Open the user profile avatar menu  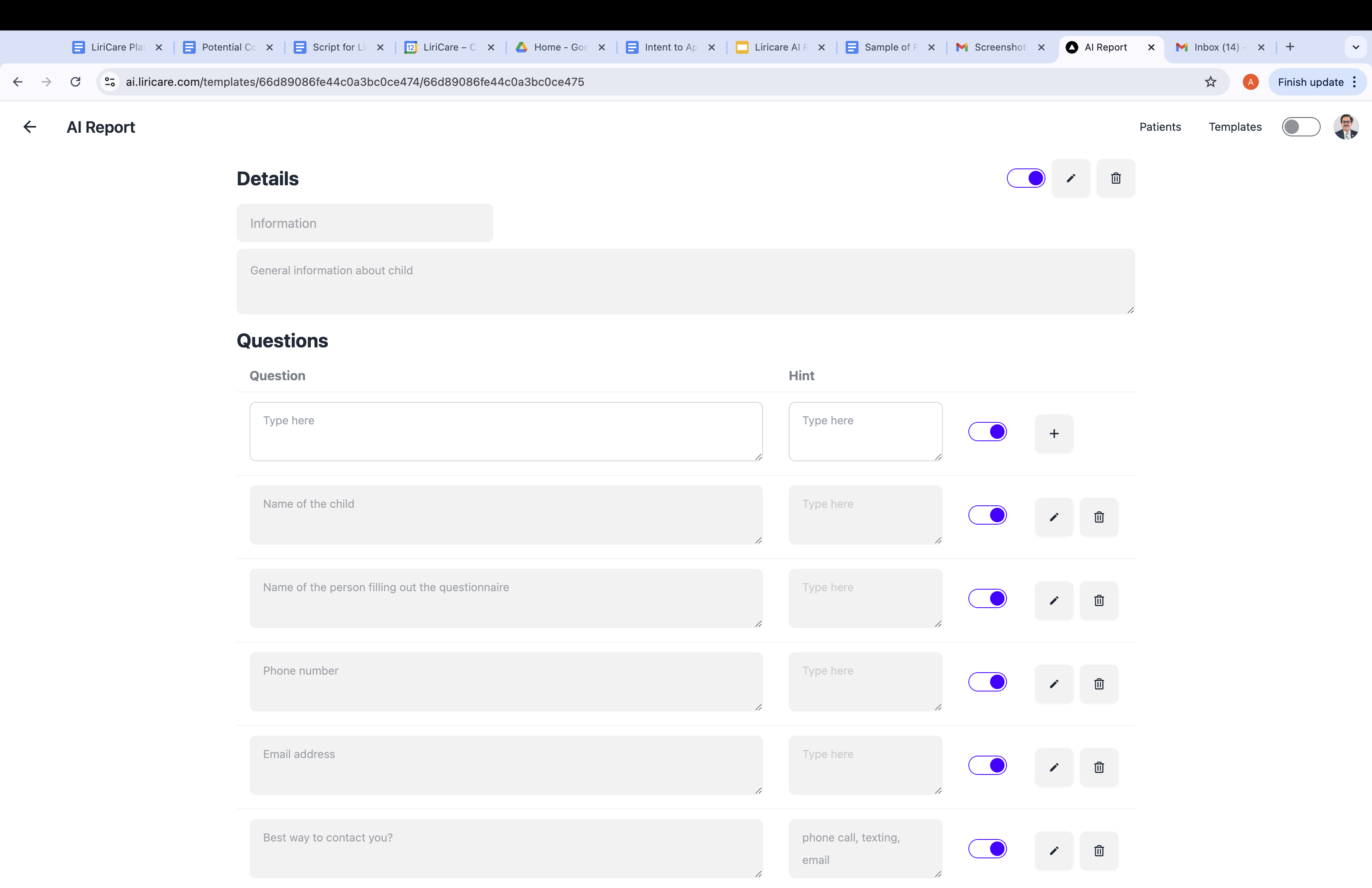tap(1346, 127)
